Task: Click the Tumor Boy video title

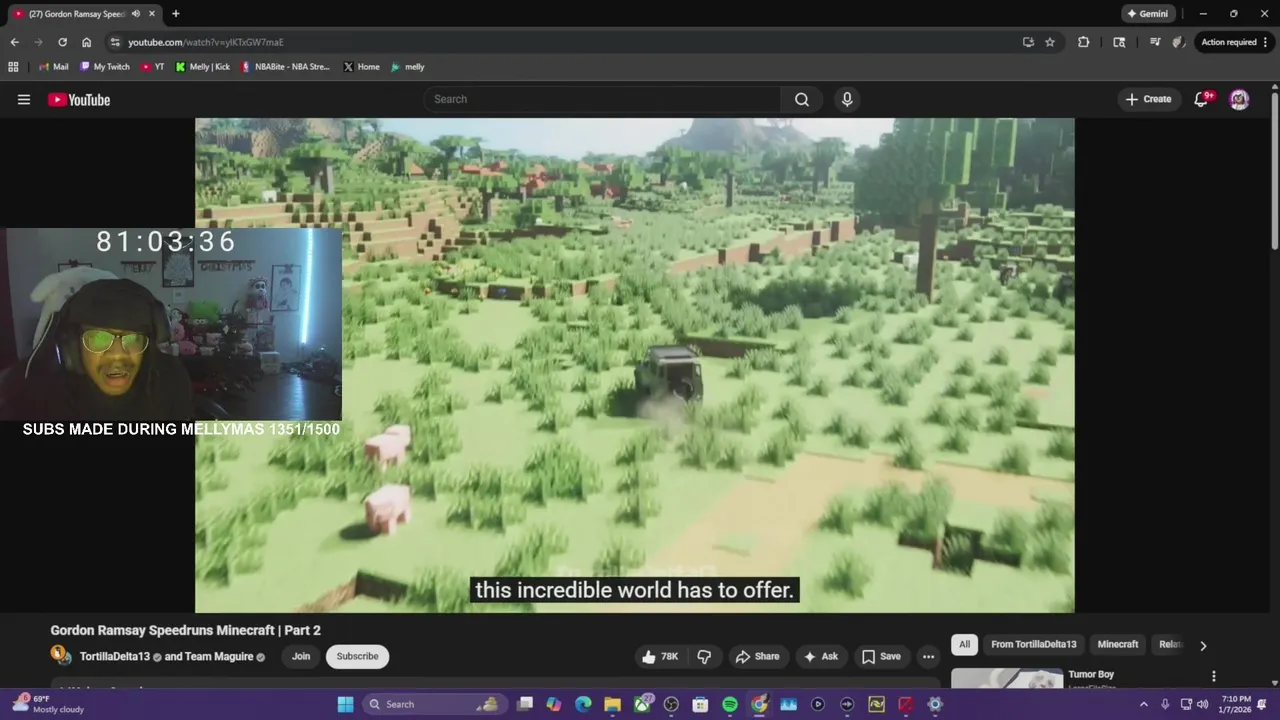Action: coord(1091,674)
